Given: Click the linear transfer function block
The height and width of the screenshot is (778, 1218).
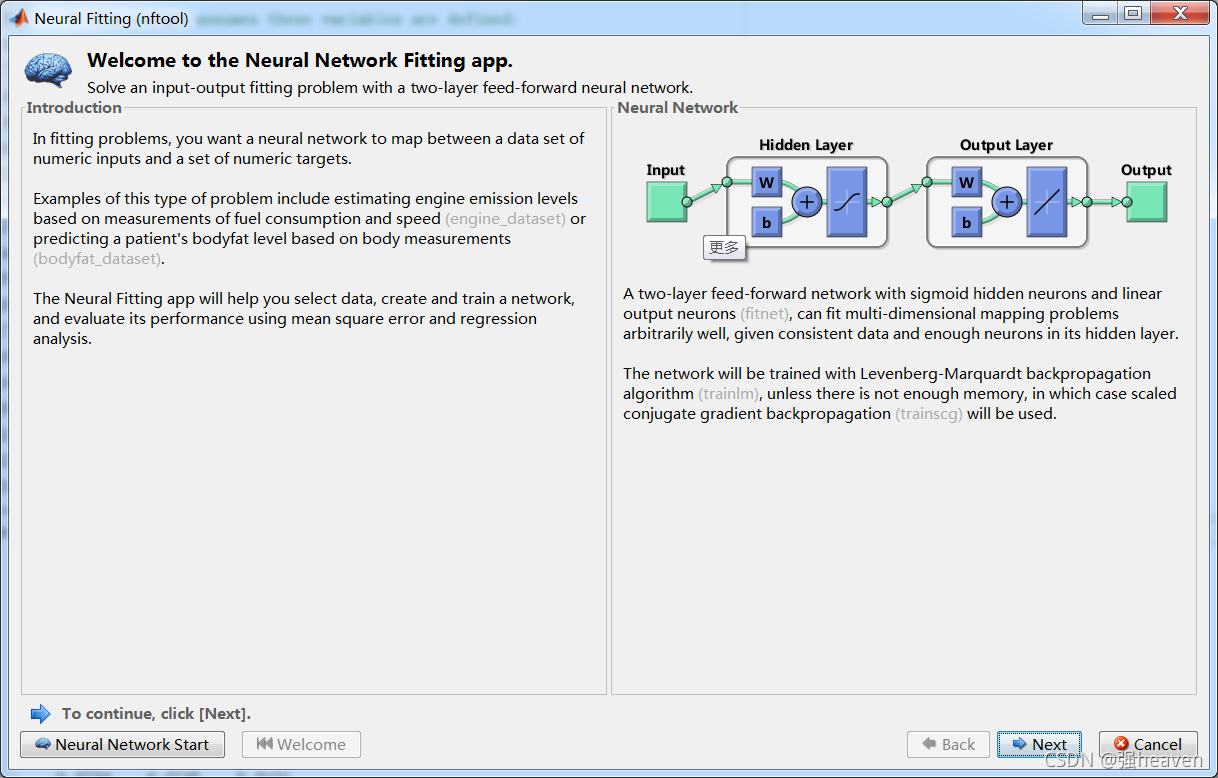Looking at the screenshot, I should 1047,202.
